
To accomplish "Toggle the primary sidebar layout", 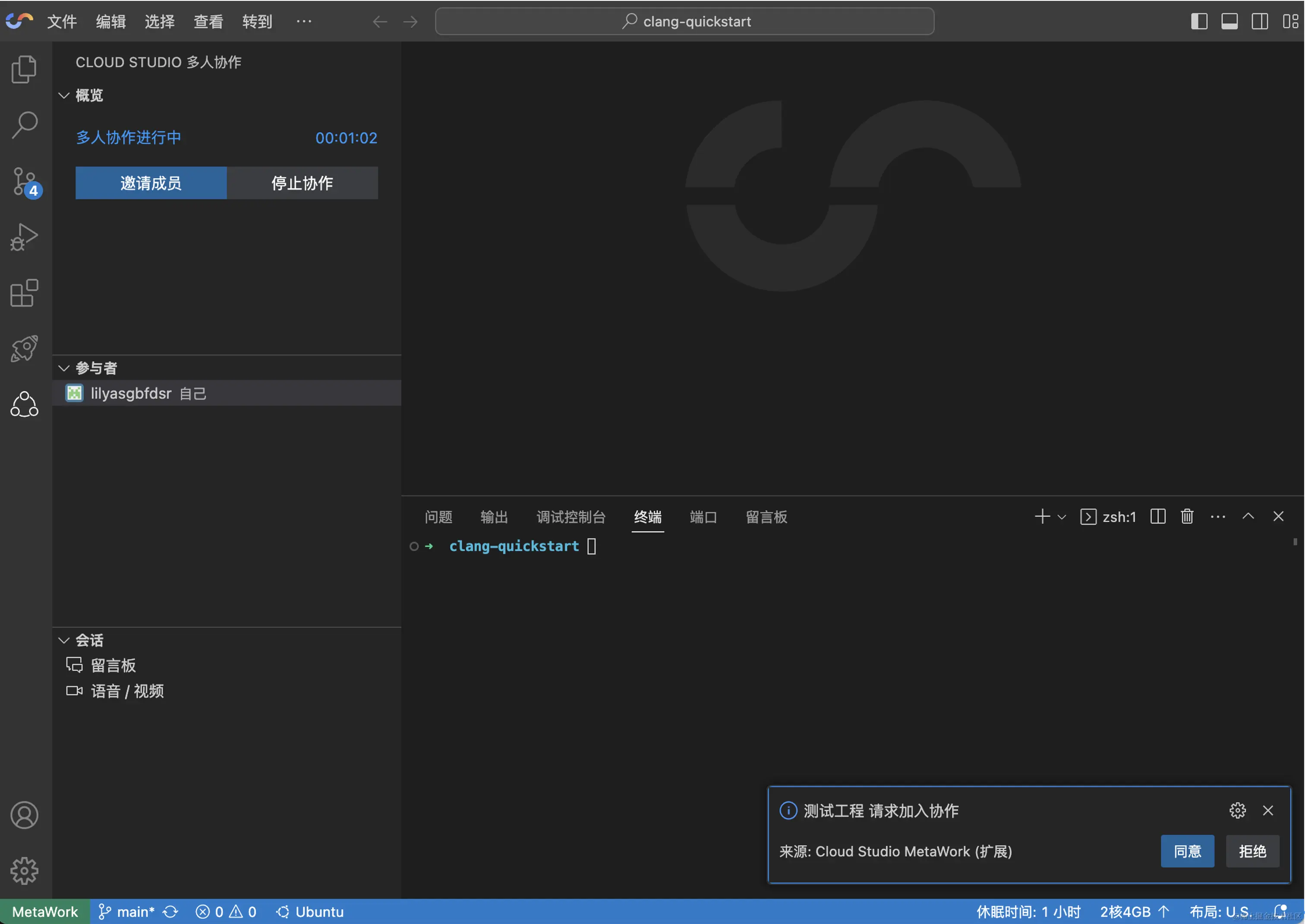I will pos(1198,22).
